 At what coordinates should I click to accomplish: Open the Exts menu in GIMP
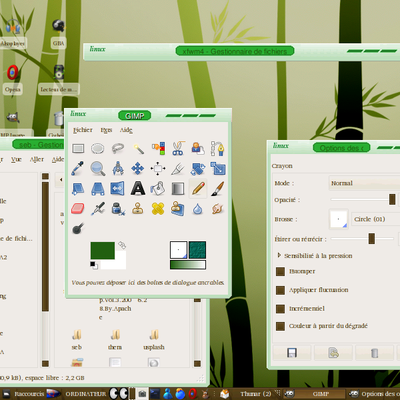tap(106, 130)
